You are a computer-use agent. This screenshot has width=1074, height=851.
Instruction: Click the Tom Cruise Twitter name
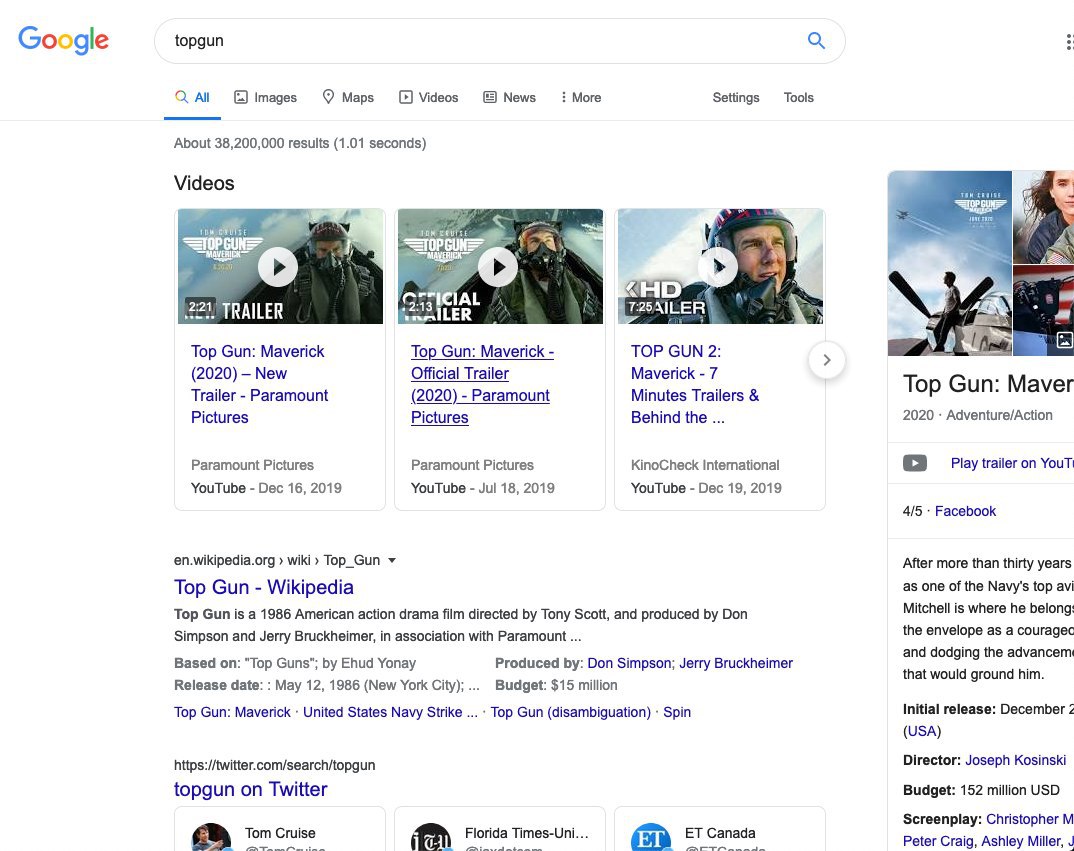(x=280, y=833)
